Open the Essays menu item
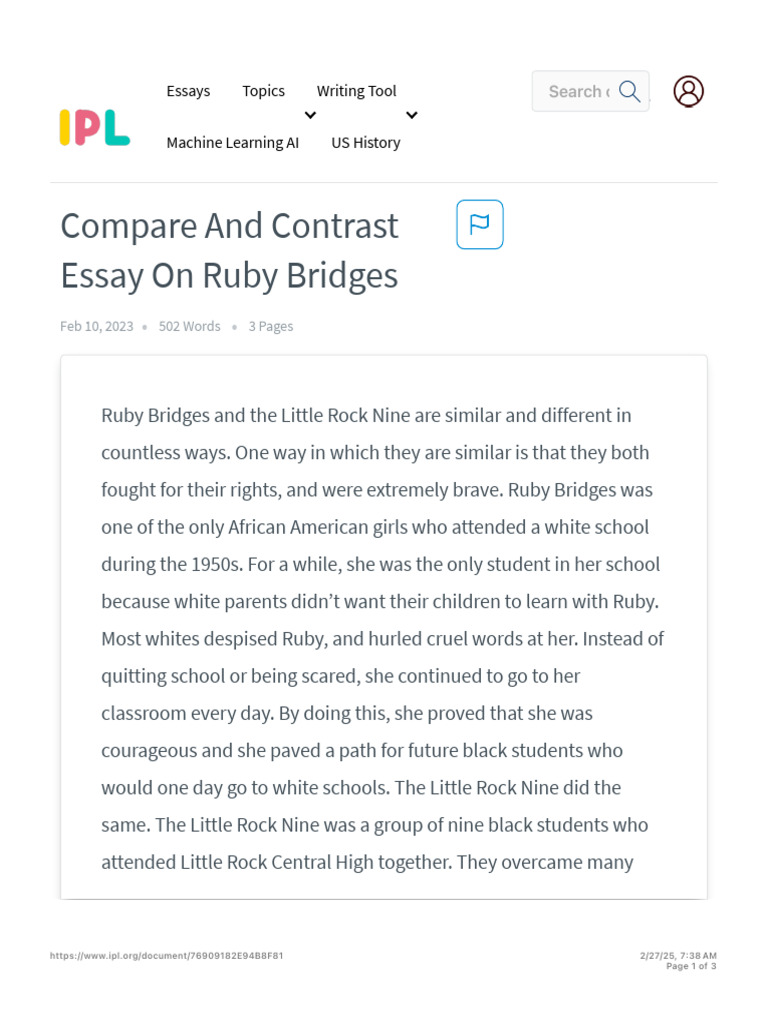The width and height of the screenshot is (768, 1024). [188, 91]
